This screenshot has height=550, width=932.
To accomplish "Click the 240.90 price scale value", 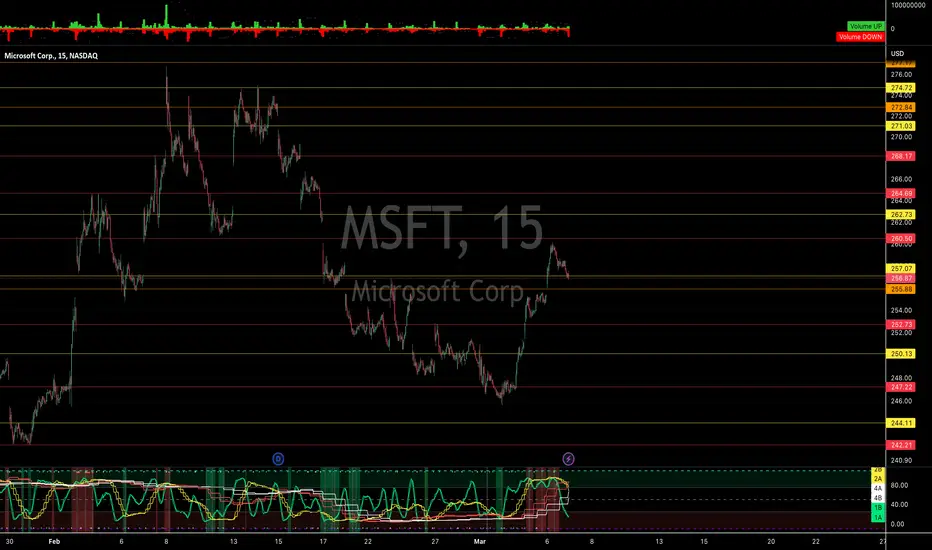I will coord(901,460).
